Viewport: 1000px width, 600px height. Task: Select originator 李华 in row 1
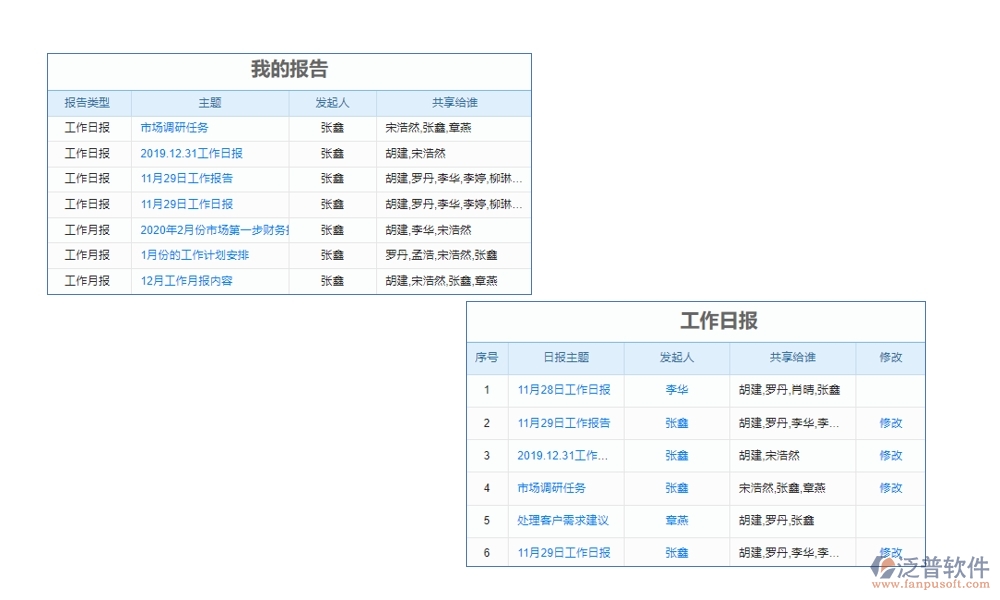pyautogui.click(x=677, y=390)
